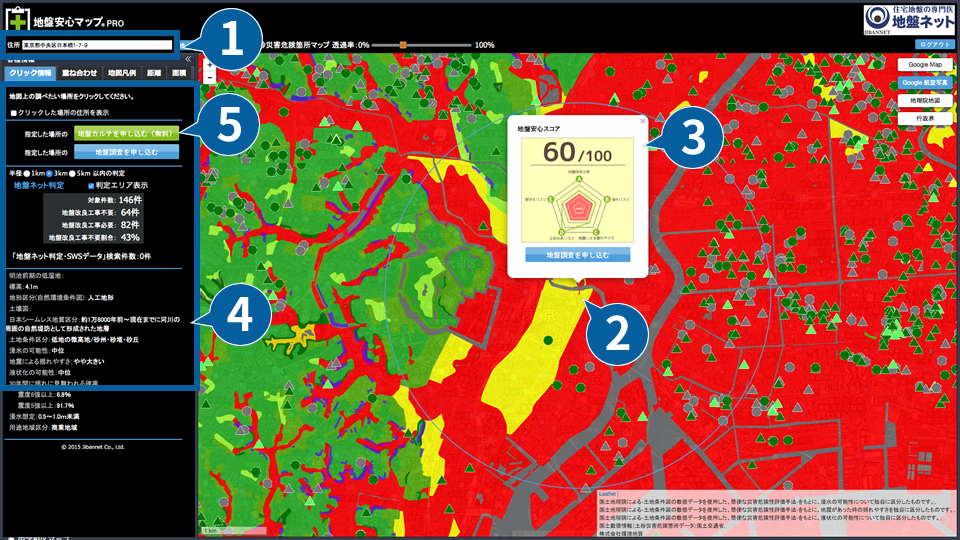Switch base map to Google 航空写真
Viewport: 960px width, 540px height.
[925, 82]
